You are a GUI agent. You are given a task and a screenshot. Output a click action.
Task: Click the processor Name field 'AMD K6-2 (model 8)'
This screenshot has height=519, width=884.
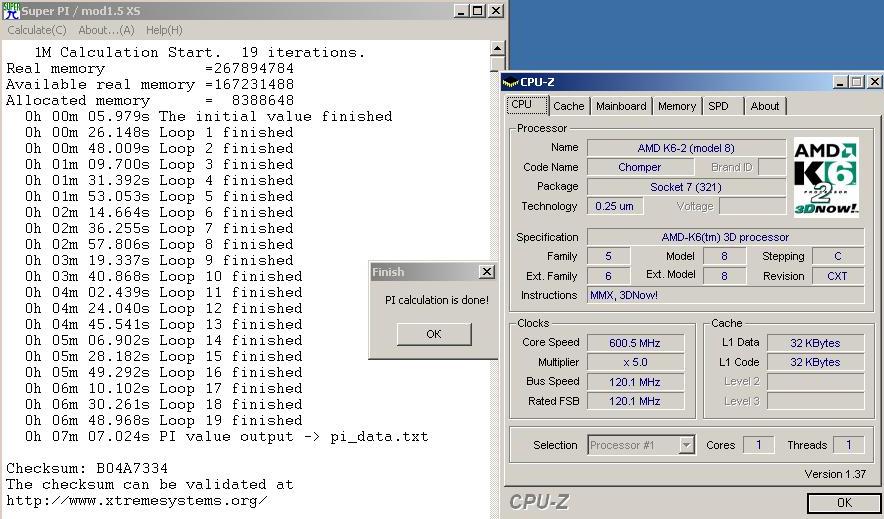[x=686, y=148]
